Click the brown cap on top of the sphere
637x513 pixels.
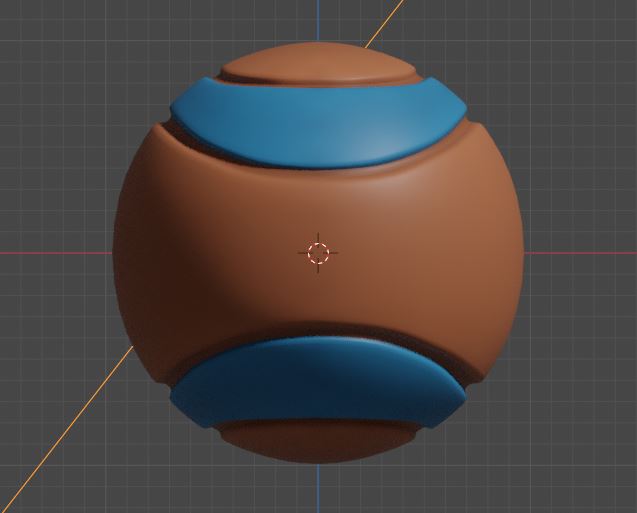318,66
